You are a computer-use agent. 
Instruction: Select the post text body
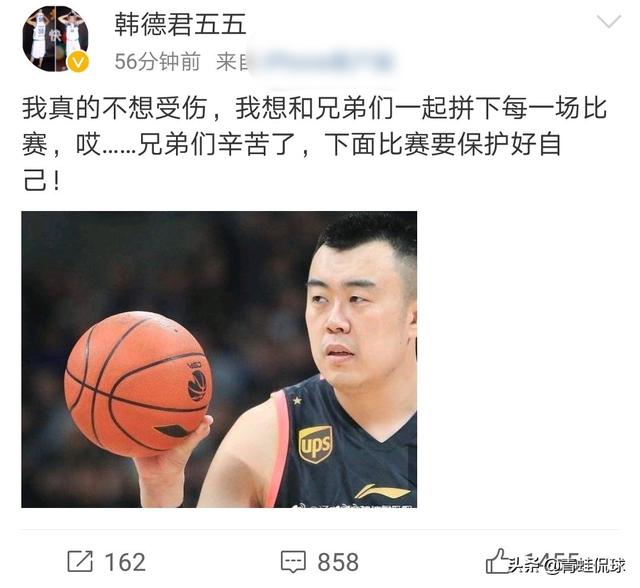(314, 144)
